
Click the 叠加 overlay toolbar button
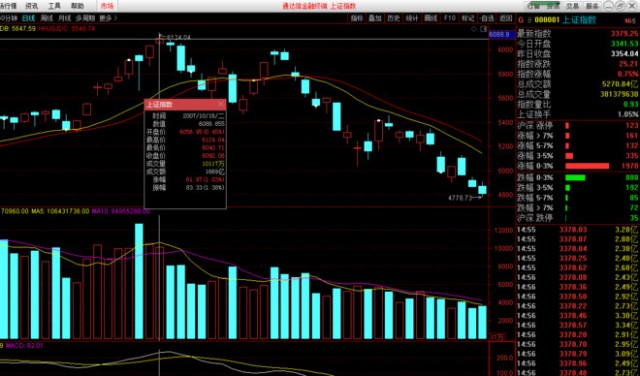point(375,18)
